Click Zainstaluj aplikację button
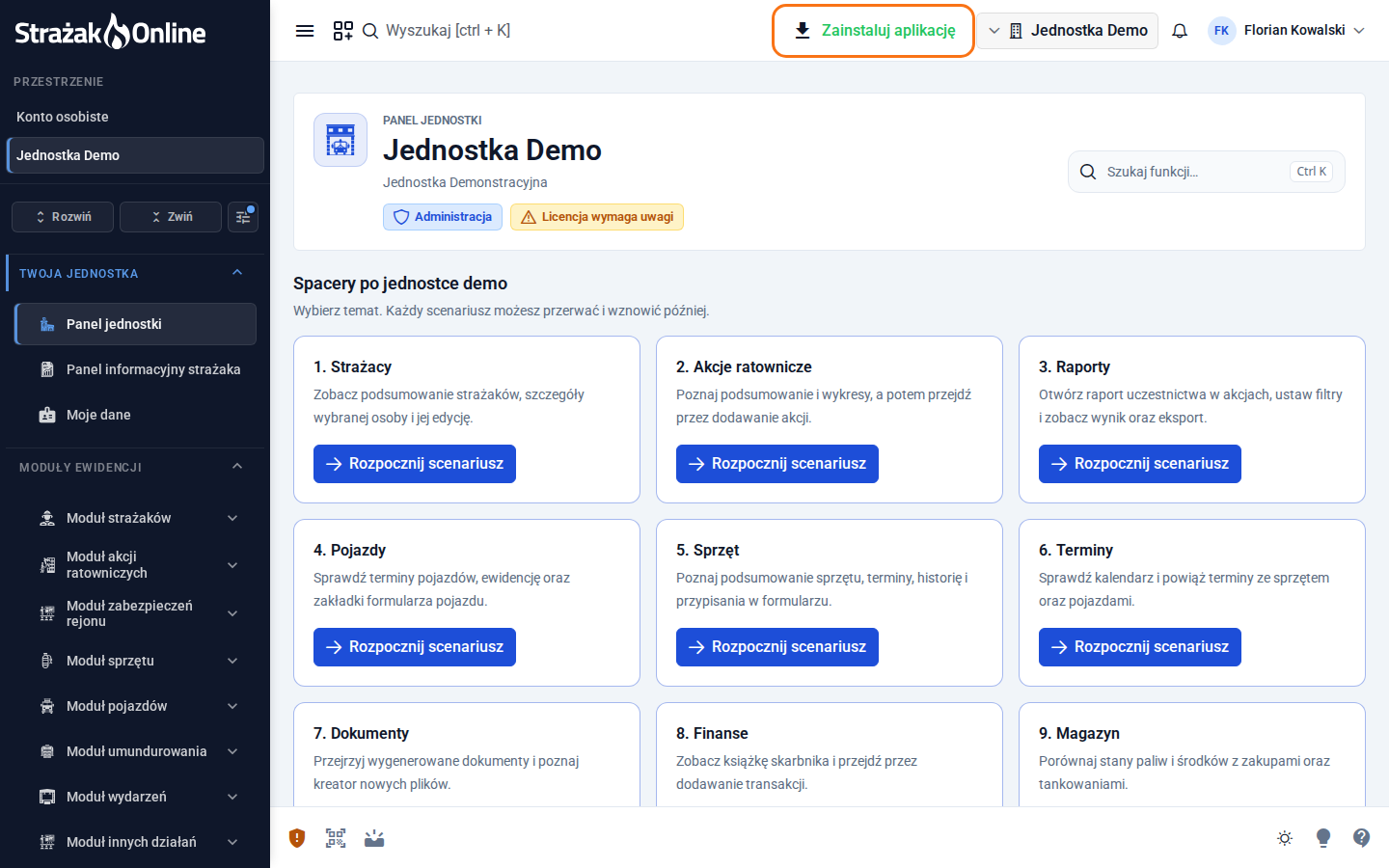The image size is (1389, 868). [x=874, y=31]
